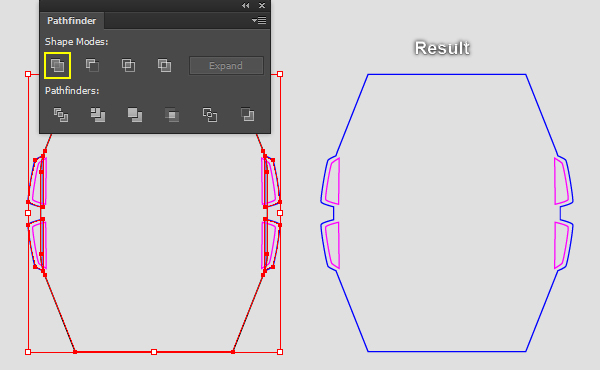Select the Minus Front shape mode
The width and height of the screenshot is (600, 370).
point(92,65)
